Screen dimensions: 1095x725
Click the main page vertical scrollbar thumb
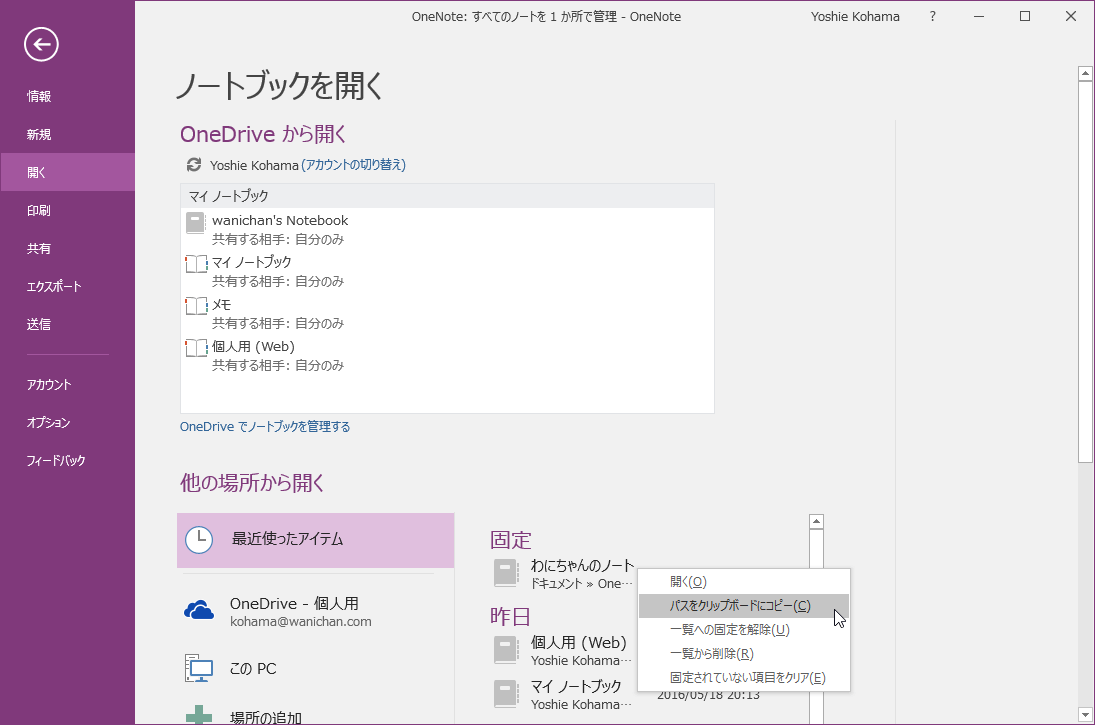pyautogui.click(x=1085, y=271)
